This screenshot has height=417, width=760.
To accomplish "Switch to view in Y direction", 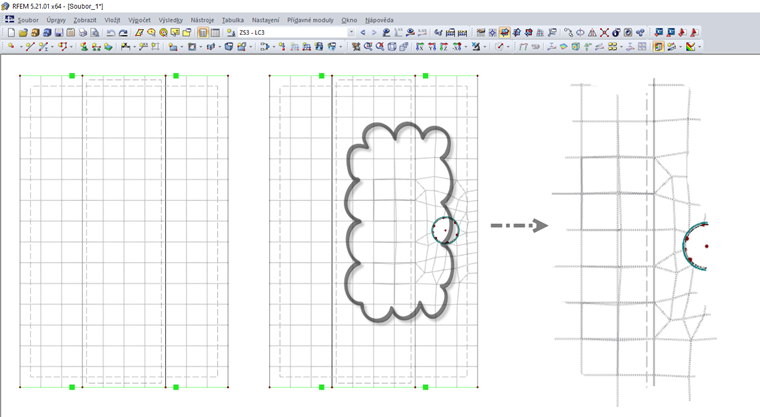I will (431, 47).
